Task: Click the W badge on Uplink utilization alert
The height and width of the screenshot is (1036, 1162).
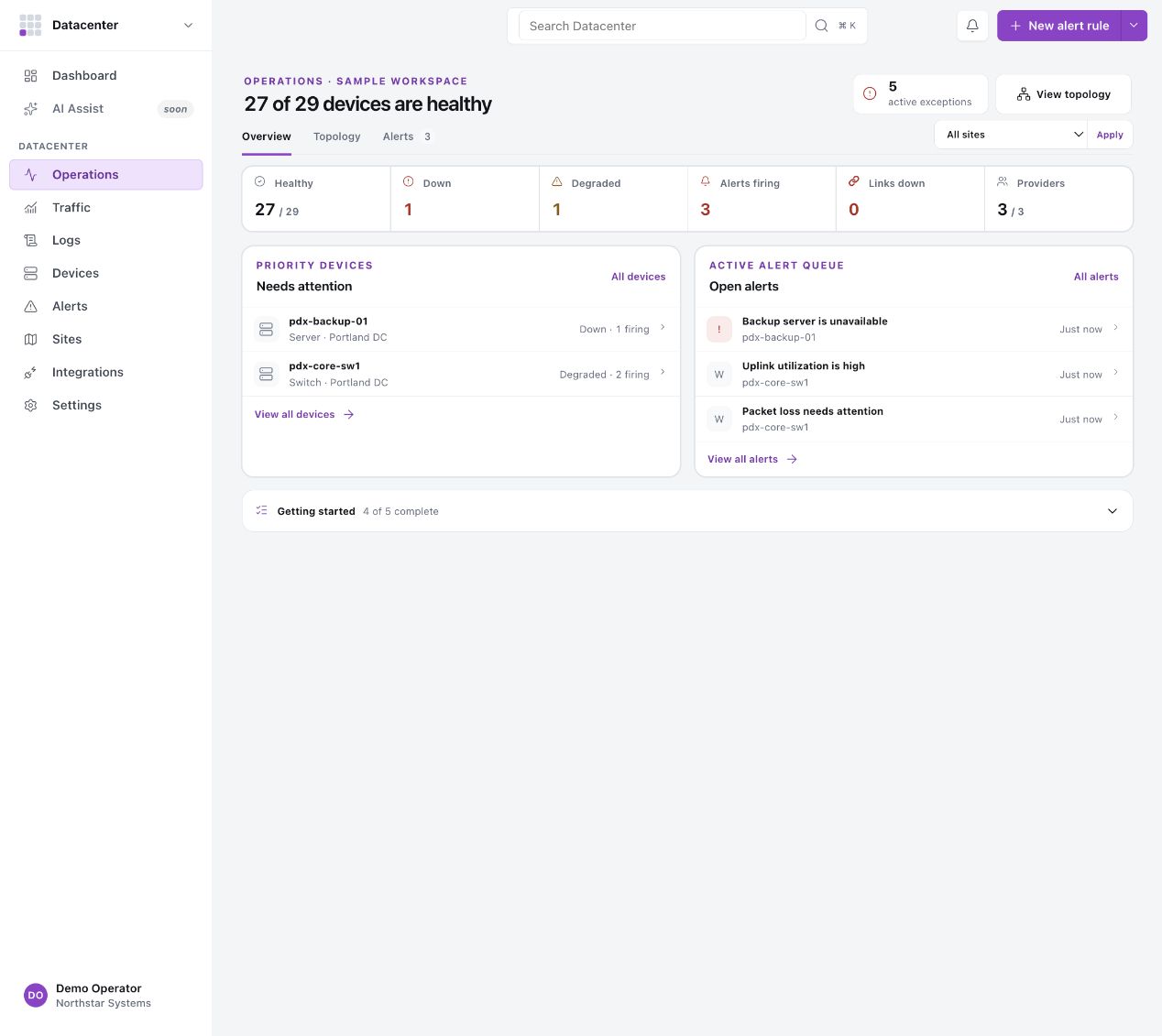Action: [719, 374]
